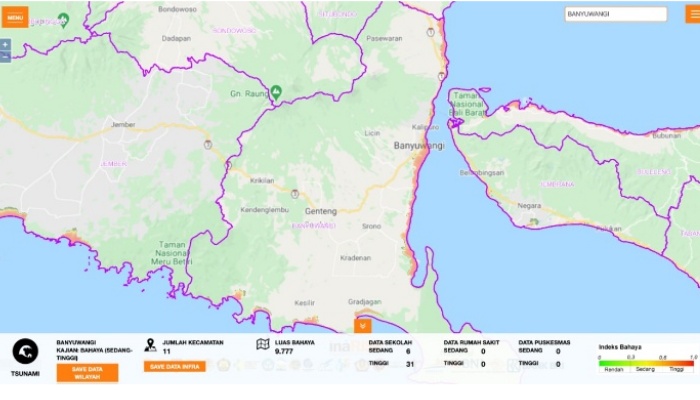Click the Kradenan label

coord(355,258)
